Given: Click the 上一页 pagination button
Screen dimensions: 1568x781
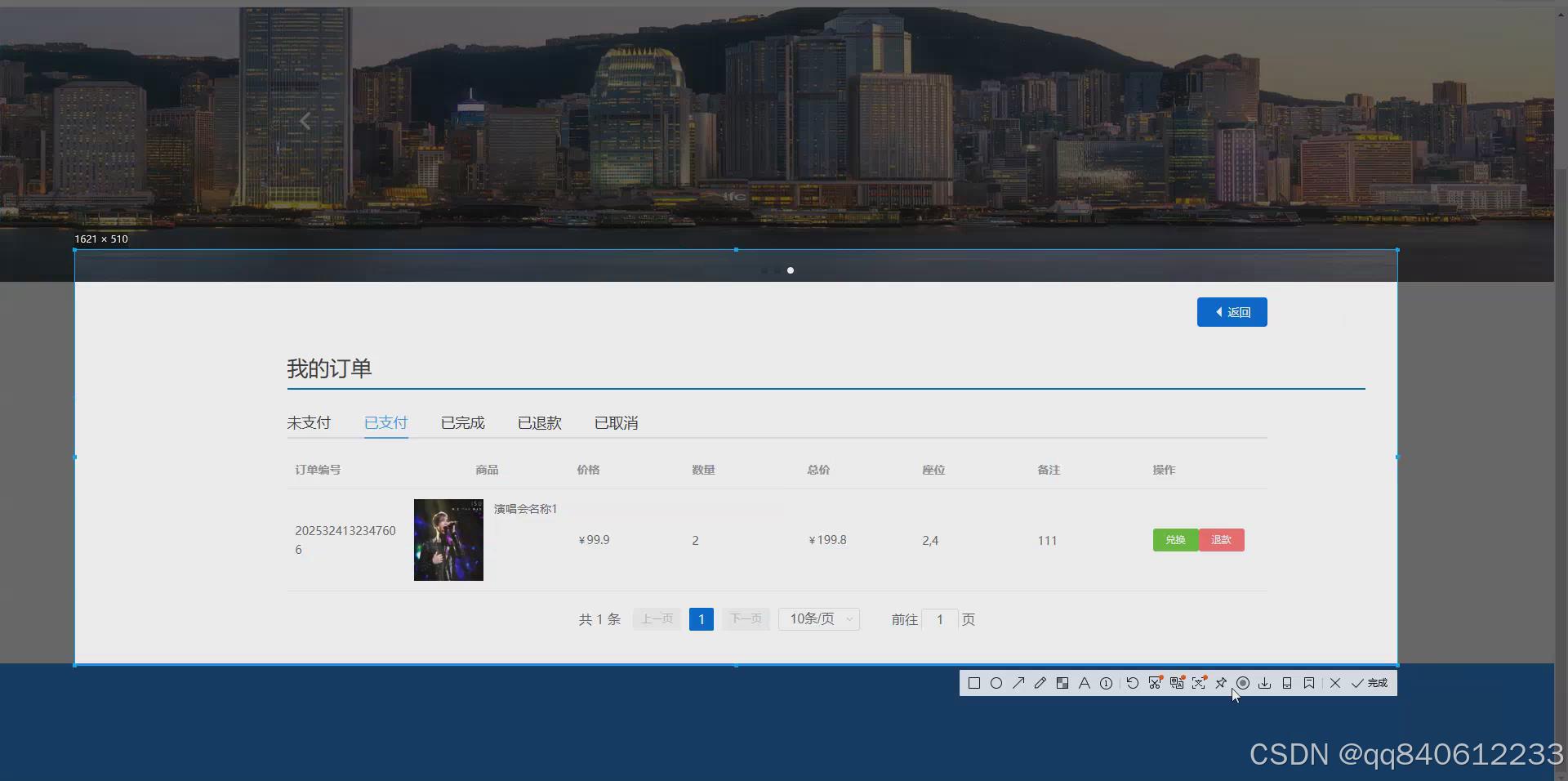Looking at the screenshot, I should click(x=657, y=619).
